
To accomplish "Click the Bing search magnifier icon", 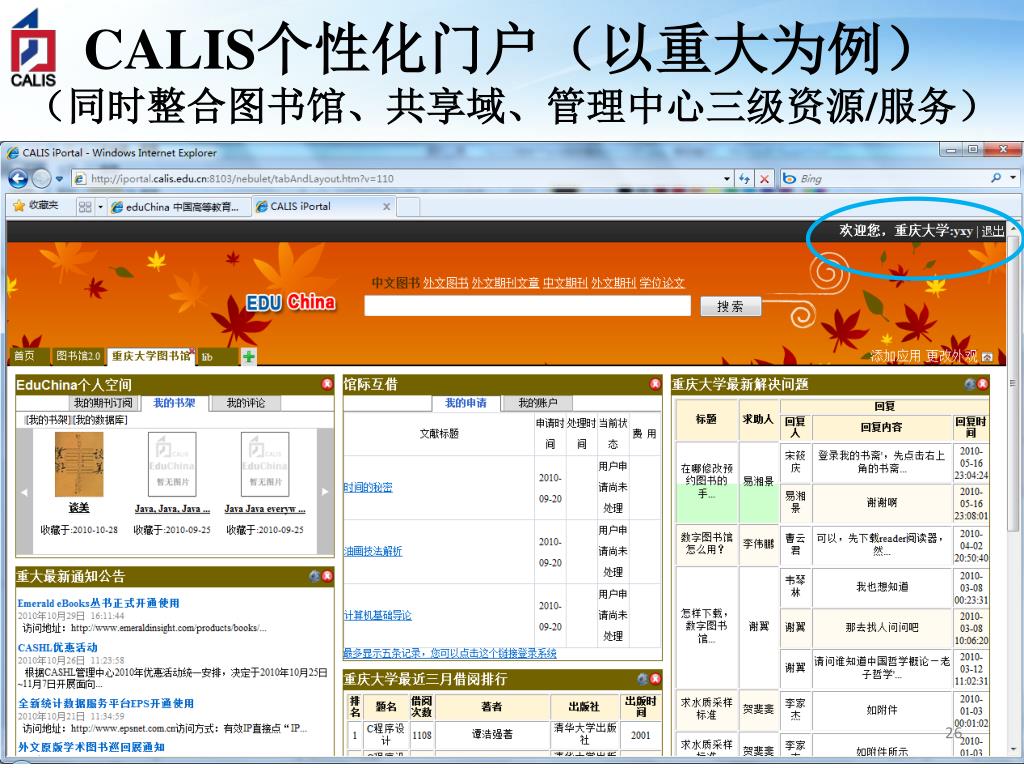I will point(996,178).
